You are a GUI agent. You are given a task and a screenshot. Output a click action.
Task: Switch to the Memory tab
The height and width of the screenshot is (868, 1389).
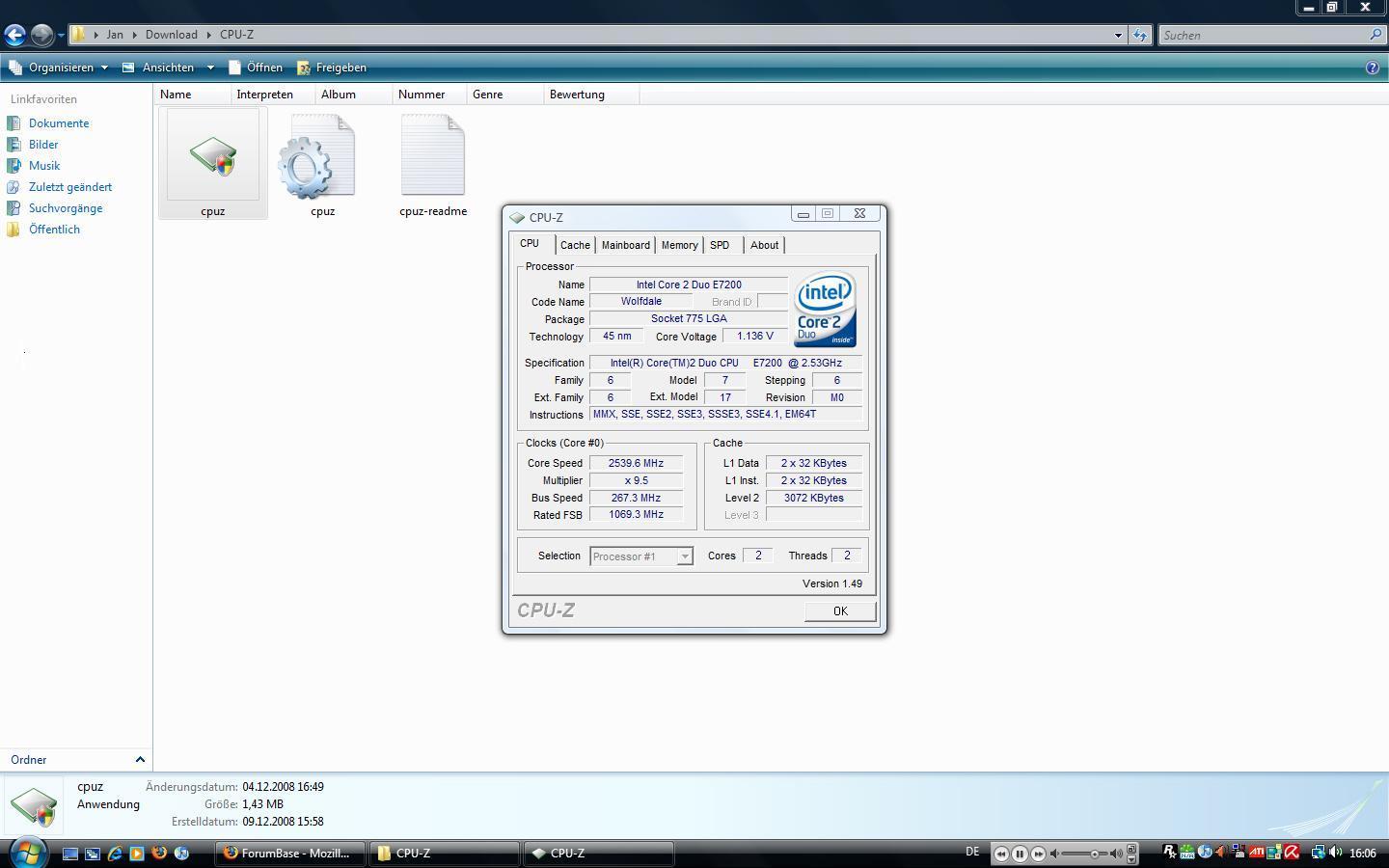point(679,245)
